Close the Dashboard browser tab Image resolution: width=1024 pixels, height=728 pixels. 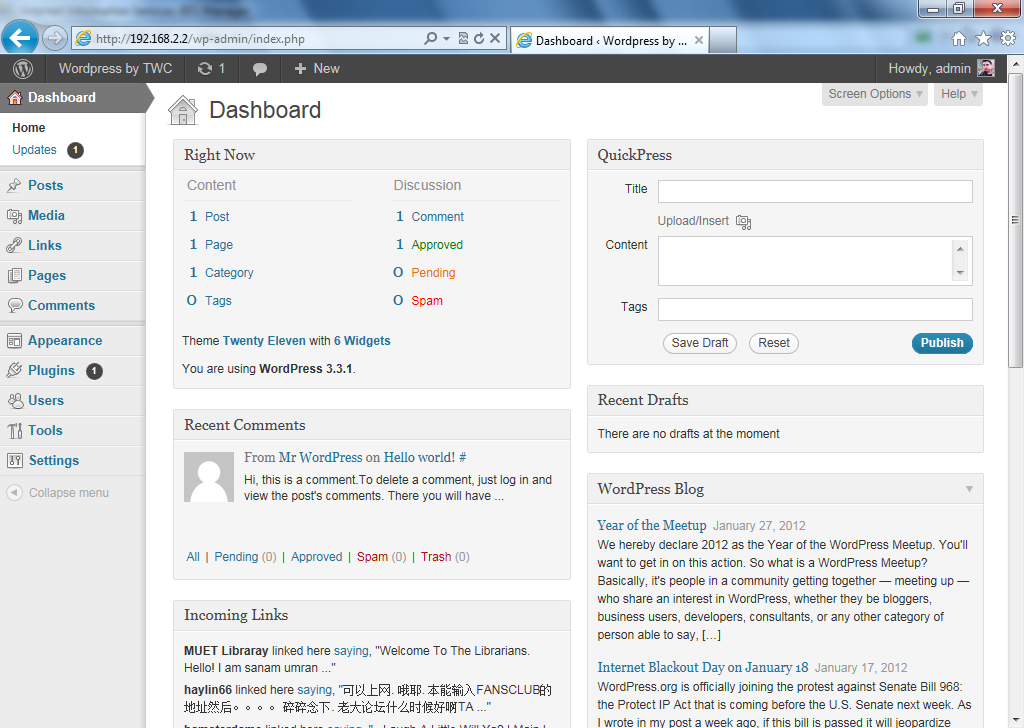tap(699, 40)
